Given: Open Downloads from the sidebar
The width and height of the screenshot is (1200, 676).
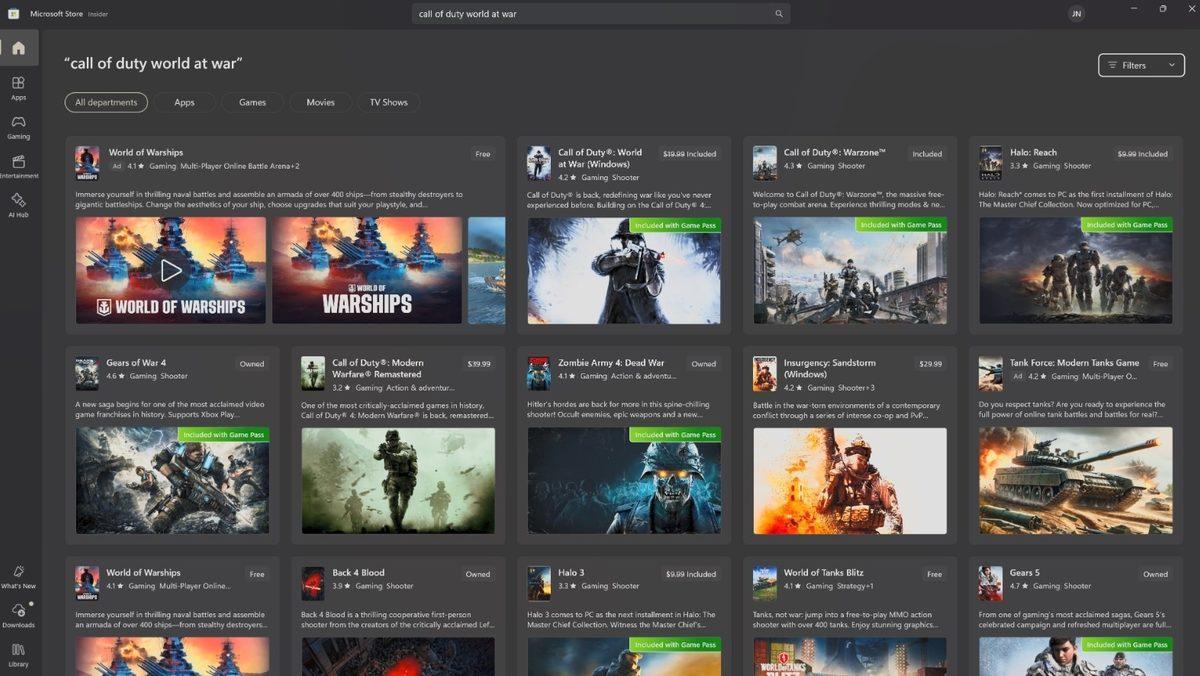Looking at the screenshot, I should pos(18,617).
